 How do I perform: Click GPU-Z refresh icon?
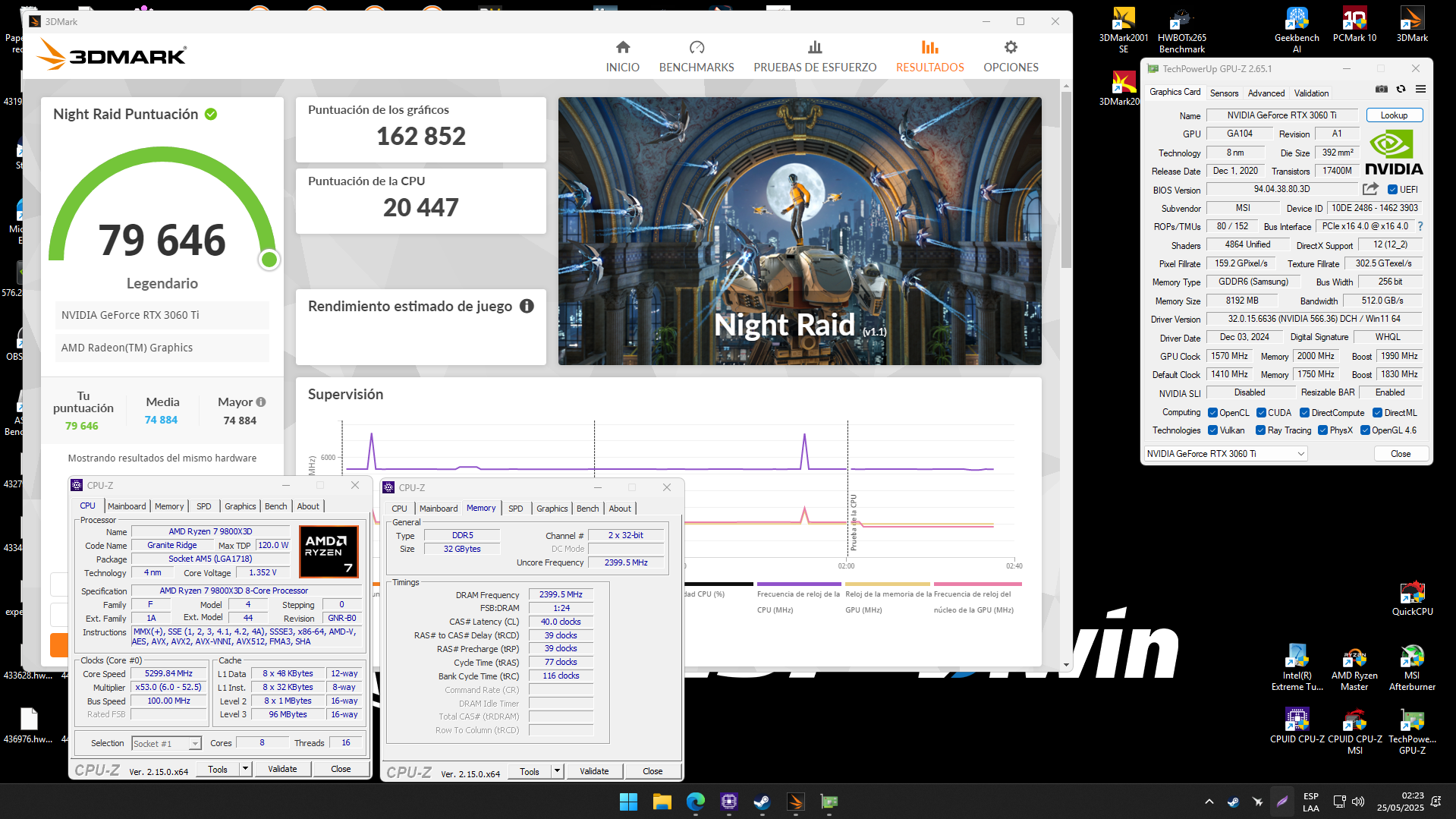(x=1401, y=90)
